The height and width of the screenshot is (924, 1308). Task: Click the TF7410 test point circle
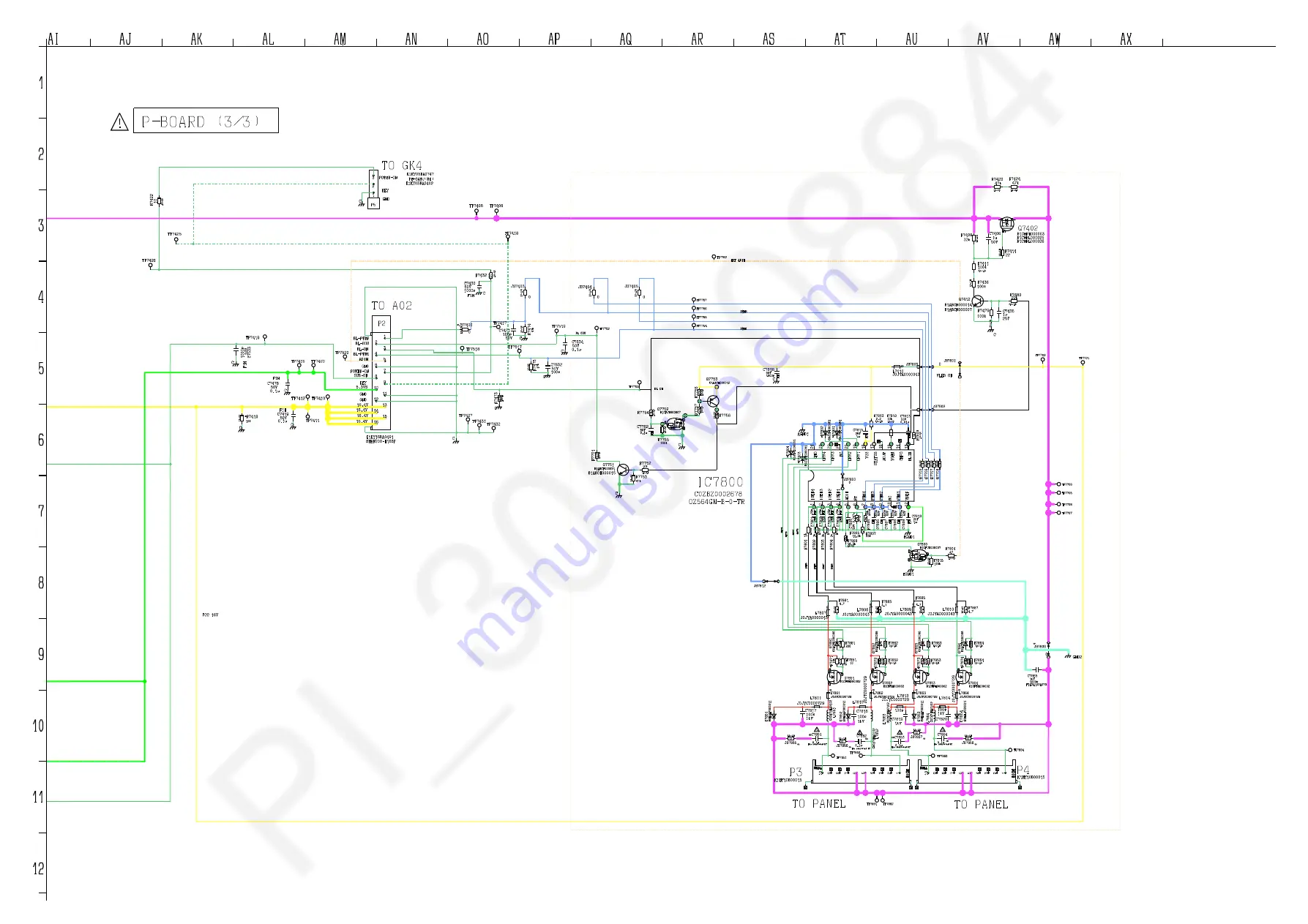pos(328,398)
